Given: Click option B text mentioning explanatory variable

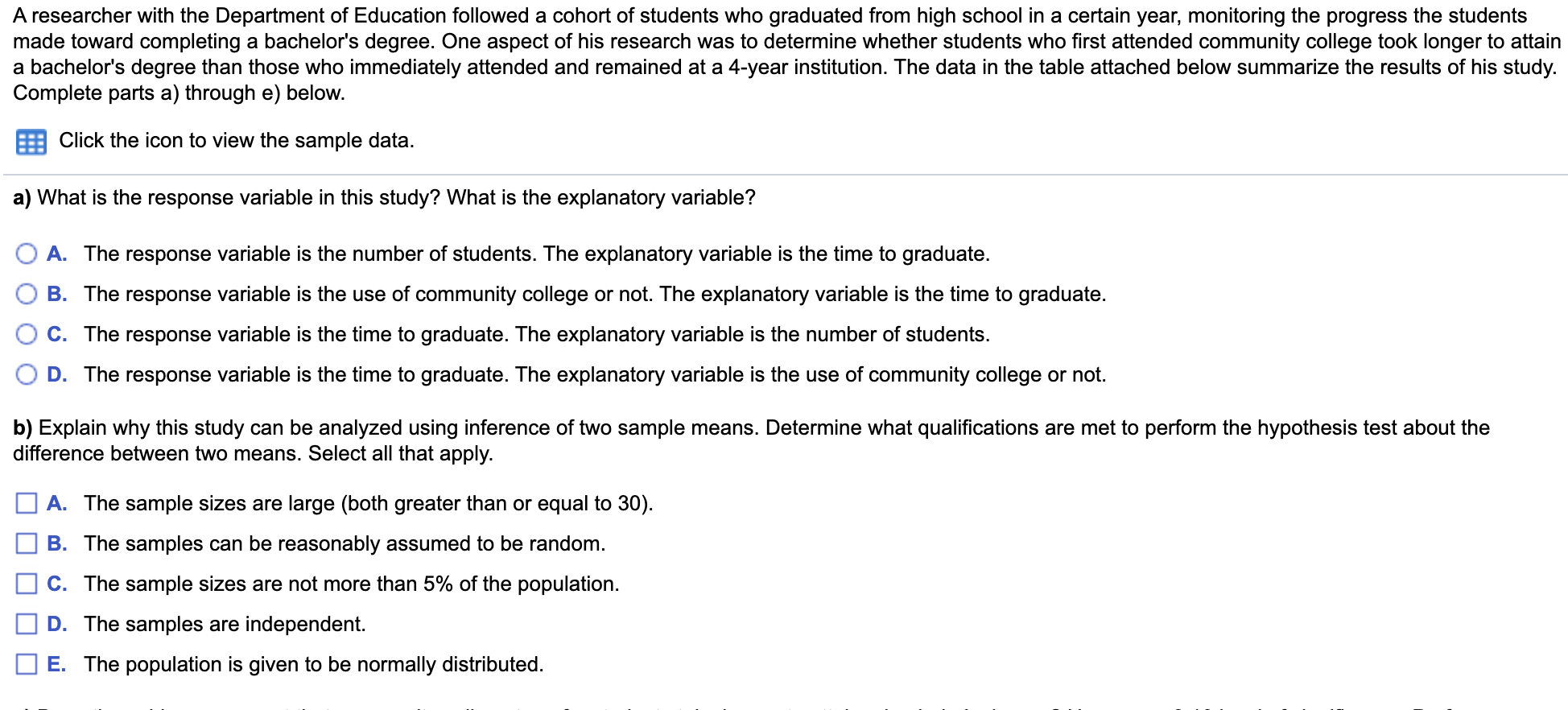Looking at the screenshot, I should (x=596, y=294).
